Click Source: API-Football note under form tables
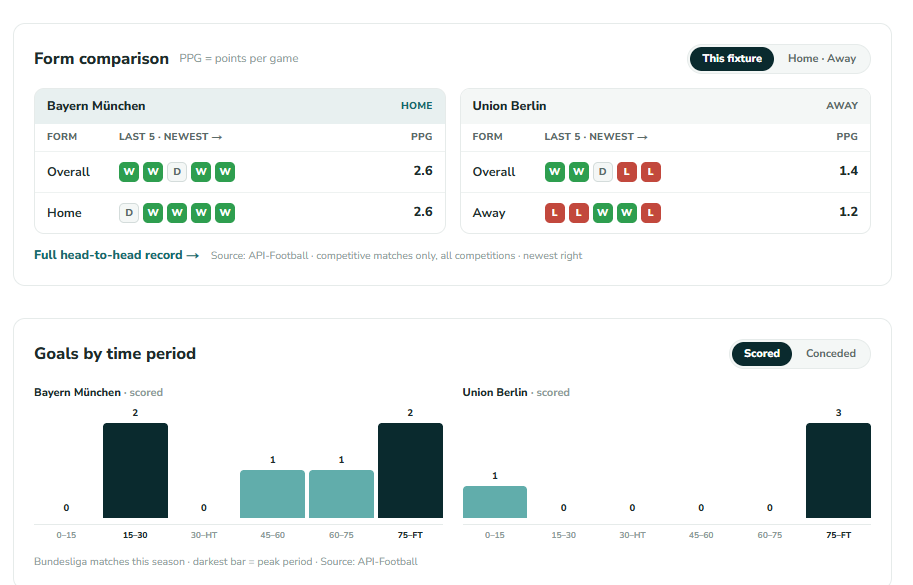The width and height of the screenshot is (913, 585). pyautogui.click(x=396, y=256)
